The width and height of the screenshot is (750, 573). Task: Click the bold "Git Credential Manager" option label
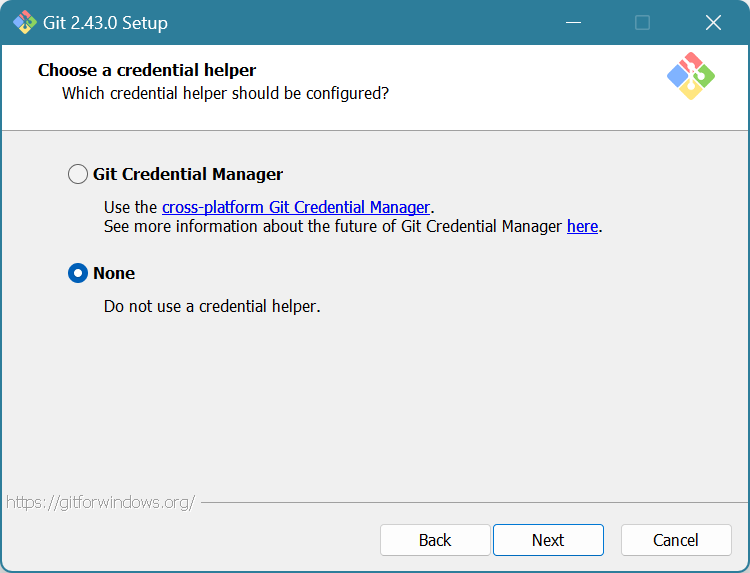point(188,174)
